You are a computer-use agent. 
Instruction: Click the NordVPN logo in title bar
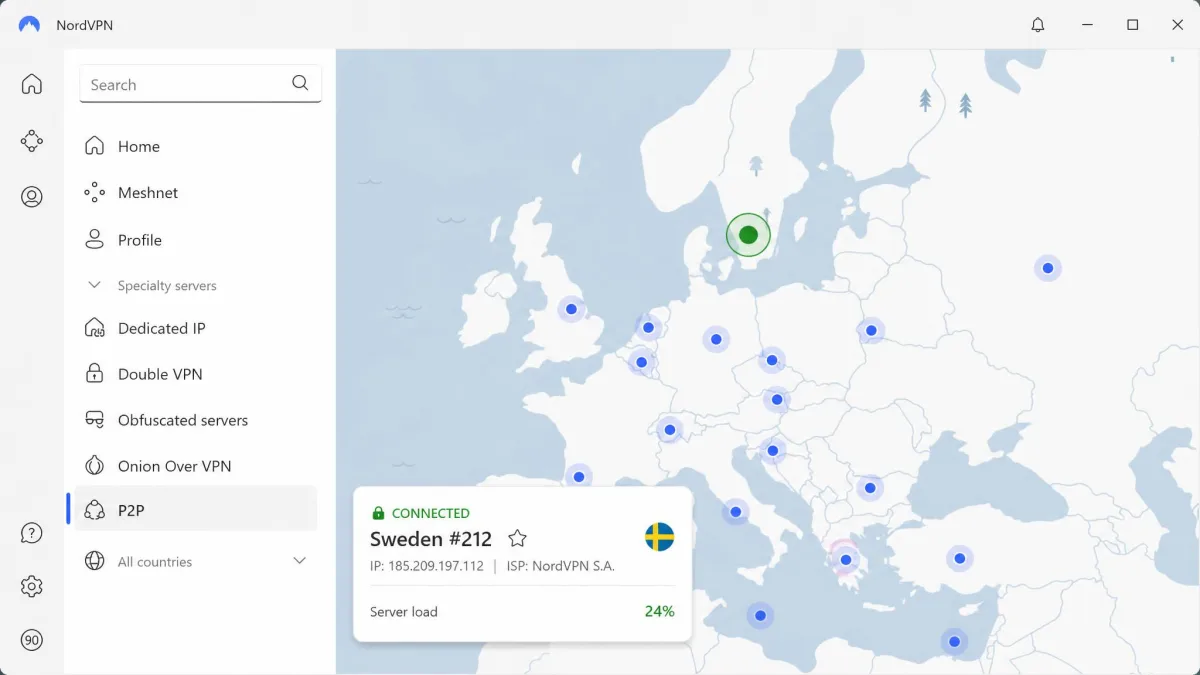click(x=29, y=25)
